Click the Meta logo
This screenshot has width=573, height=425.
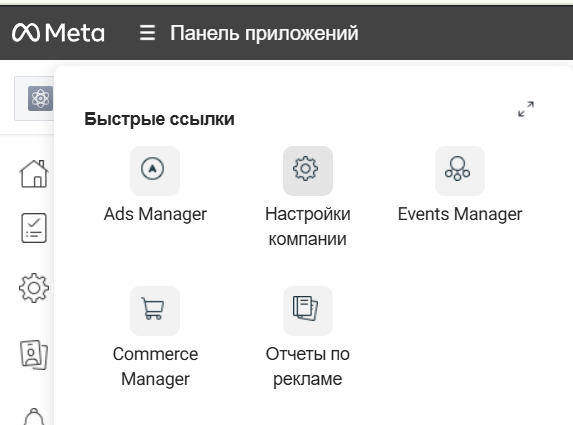pyautogui.click(x=58, y=33)
